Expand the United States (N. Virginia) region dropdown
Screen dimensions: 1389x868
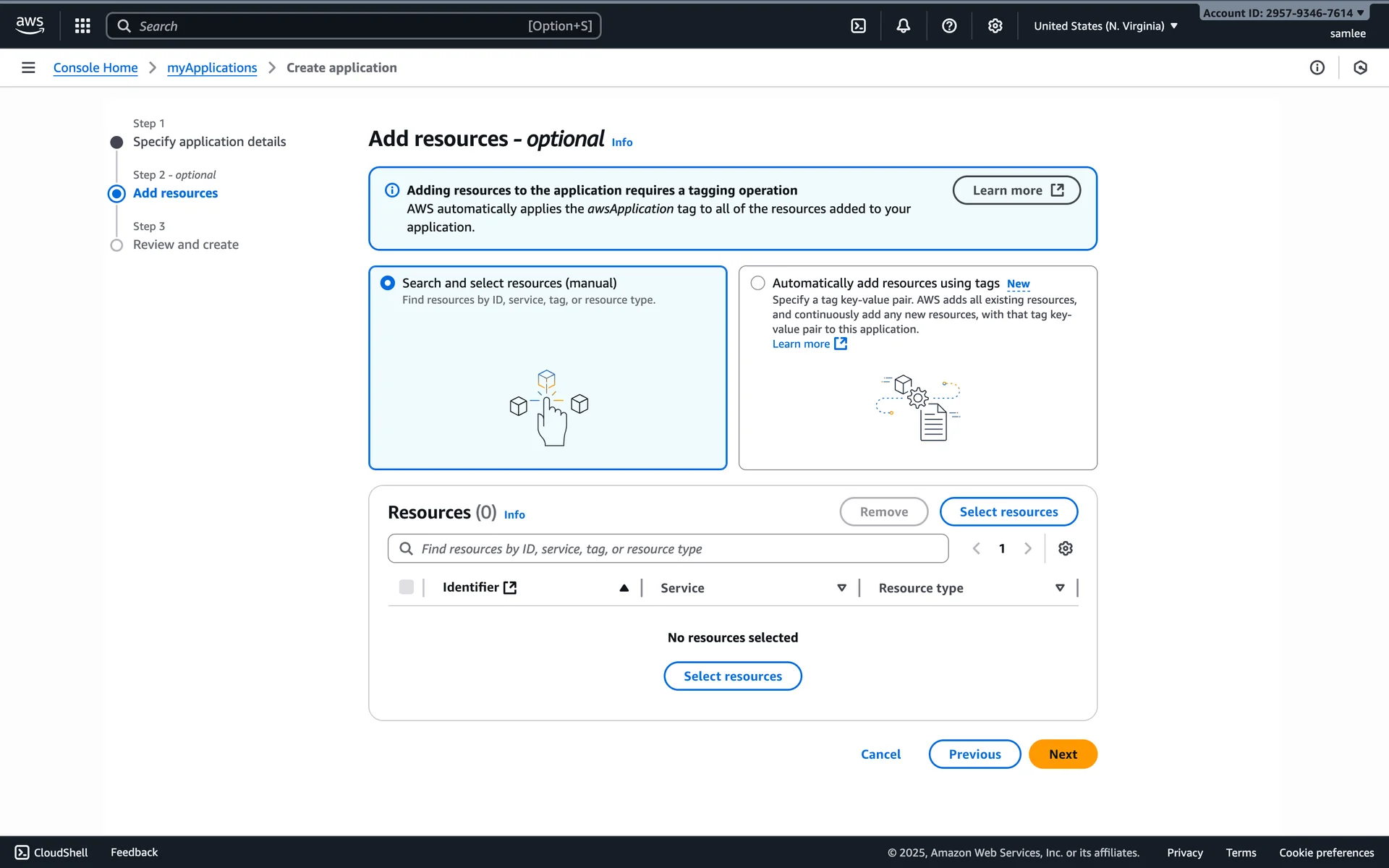[1105, 26]
